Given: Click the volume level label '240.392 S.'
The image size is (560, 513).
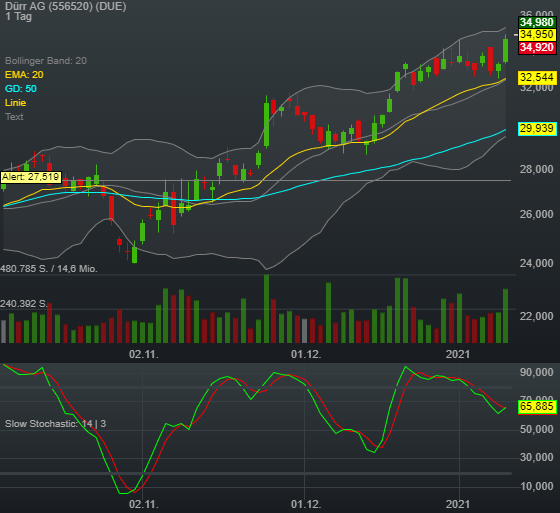Looking at the screenshot, I should [x=24, y=304].
